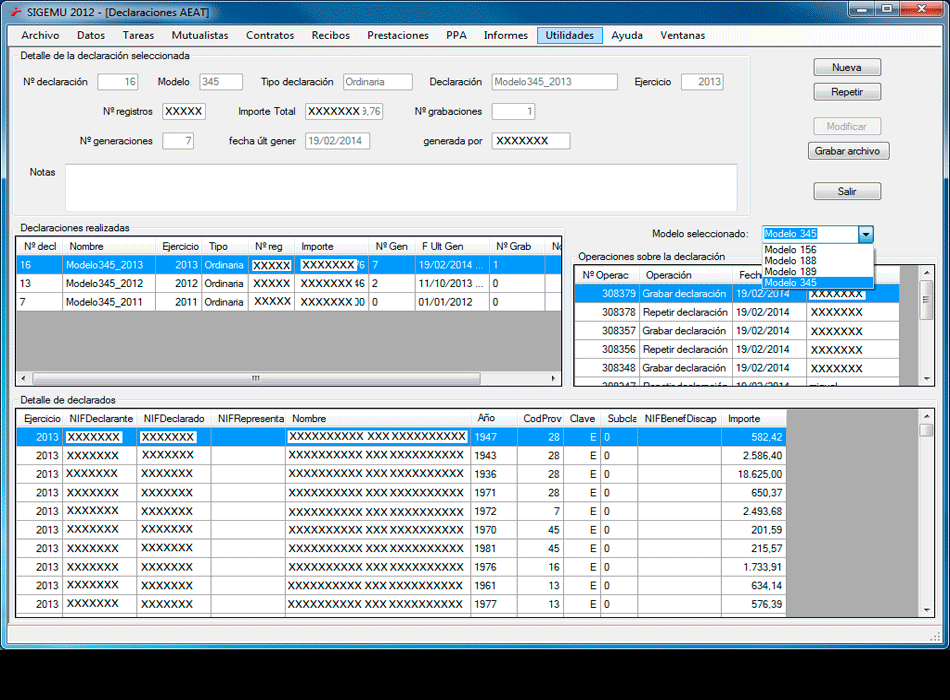Open the Datos menu
The height and width of the screenshot is (700, 950).
[91, 35]
